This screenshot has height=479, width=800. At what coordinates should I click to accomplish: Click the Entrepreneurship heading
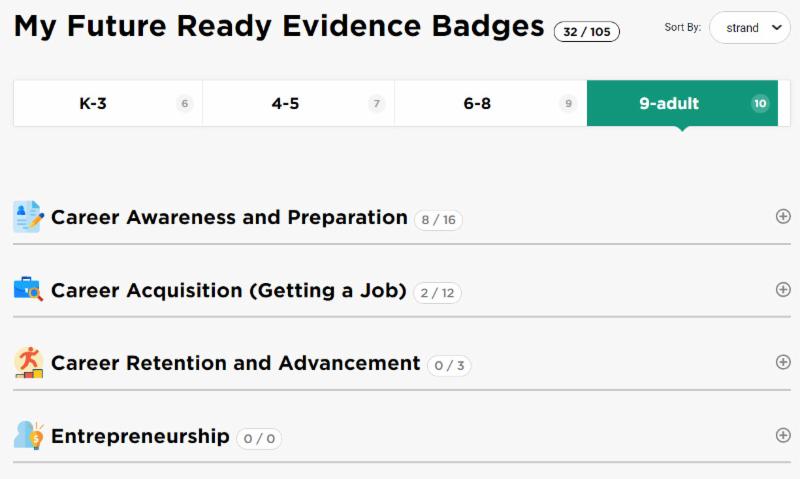140,436
